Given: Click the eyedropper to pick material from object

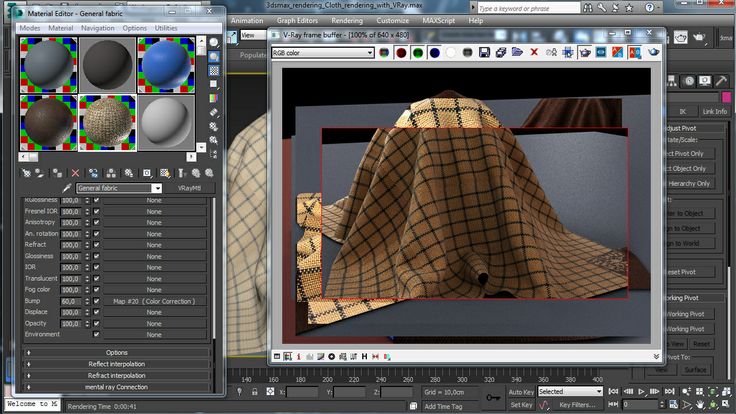Looking at the screenshot, I should (68, 188).
